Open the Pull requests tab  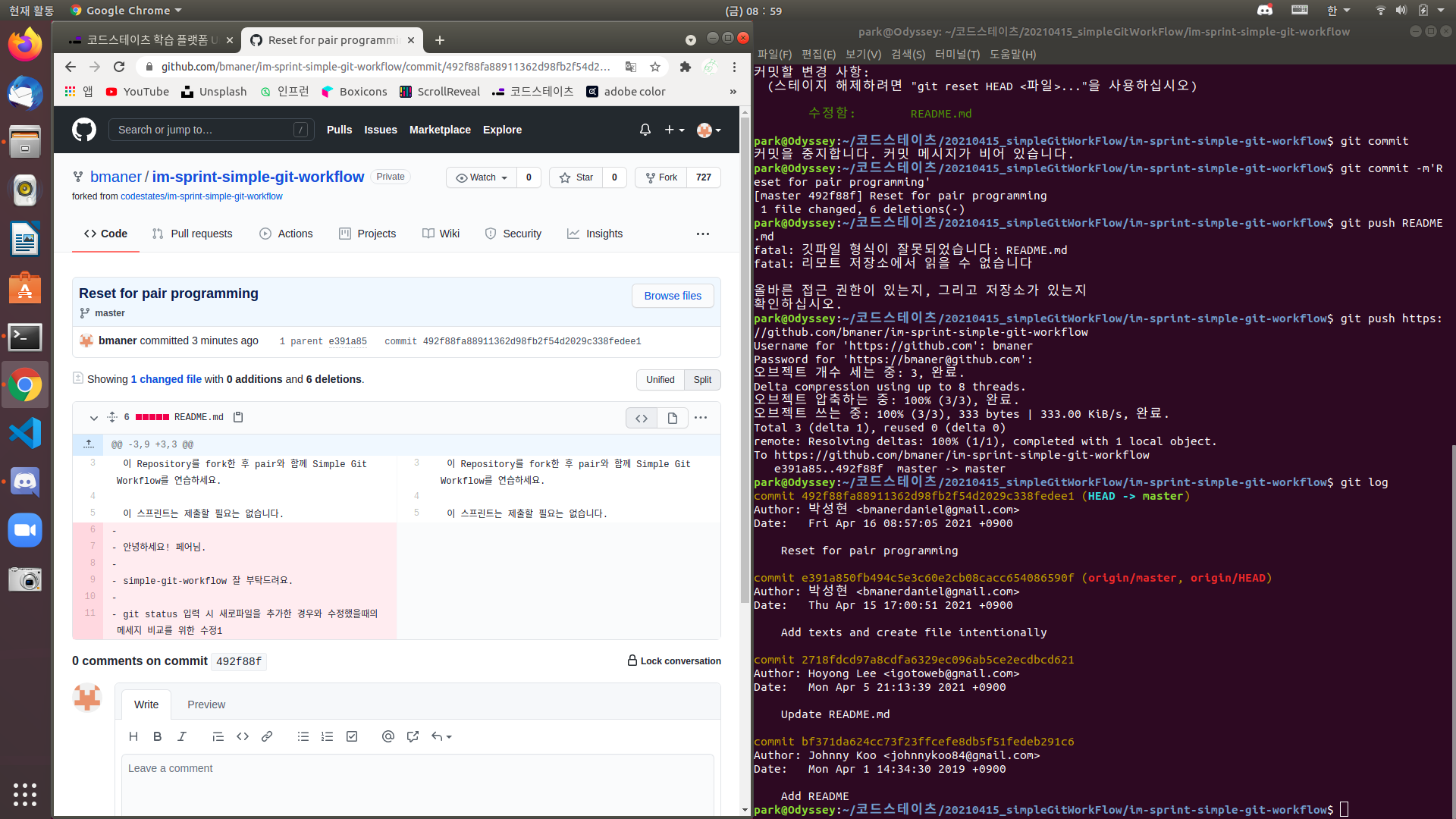pyautogui.click(x=193, y=234)
